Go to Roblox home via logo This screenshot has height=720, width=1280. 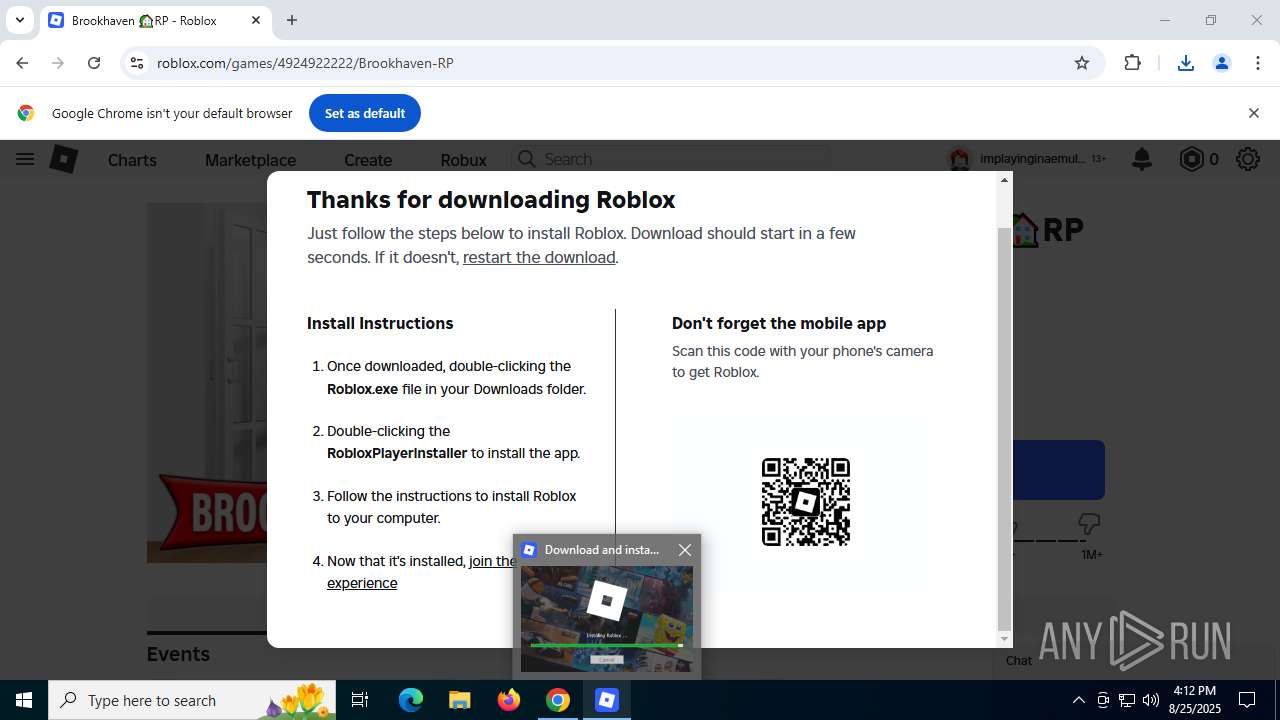coord(64,159)
